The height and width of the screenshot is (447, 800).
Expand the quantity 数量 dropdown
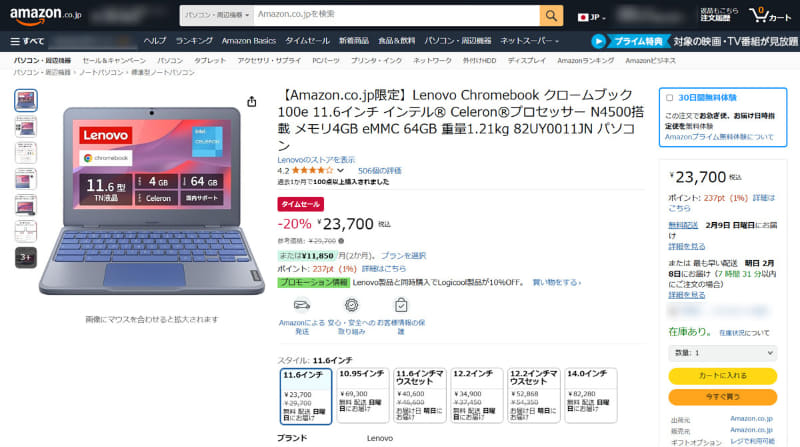click(722, 353)
